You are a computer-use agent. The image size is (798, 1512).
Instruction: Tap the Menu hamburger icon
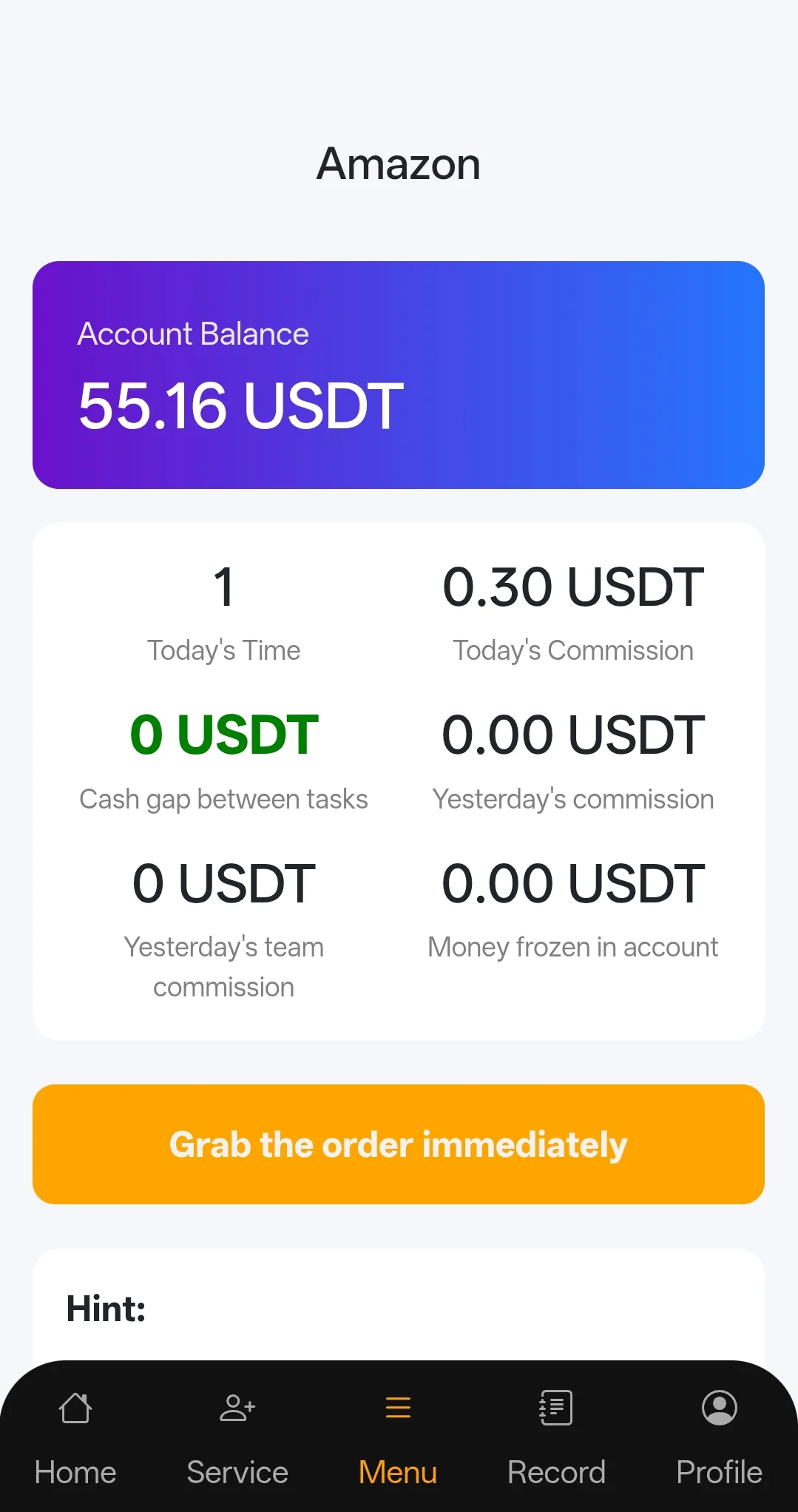coord(398,1408)
